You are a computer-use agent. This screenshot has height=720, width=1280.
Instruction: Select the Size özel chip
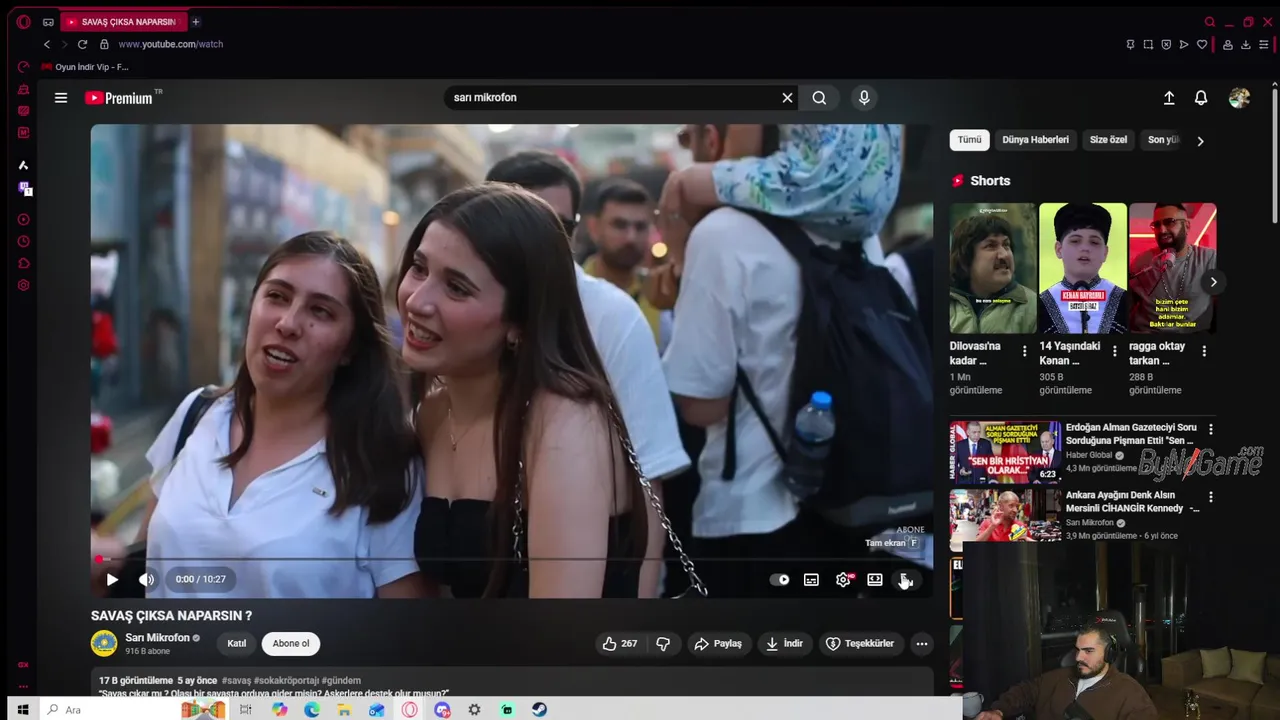pyautogui.click(x=1108, y=140)
